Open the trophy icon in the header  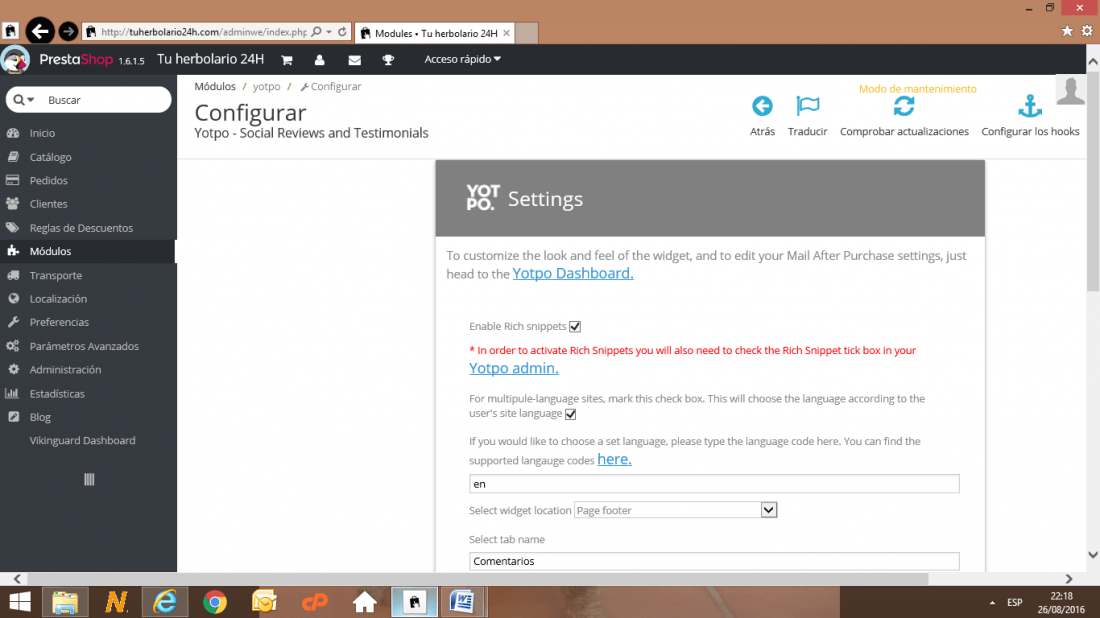388,60
